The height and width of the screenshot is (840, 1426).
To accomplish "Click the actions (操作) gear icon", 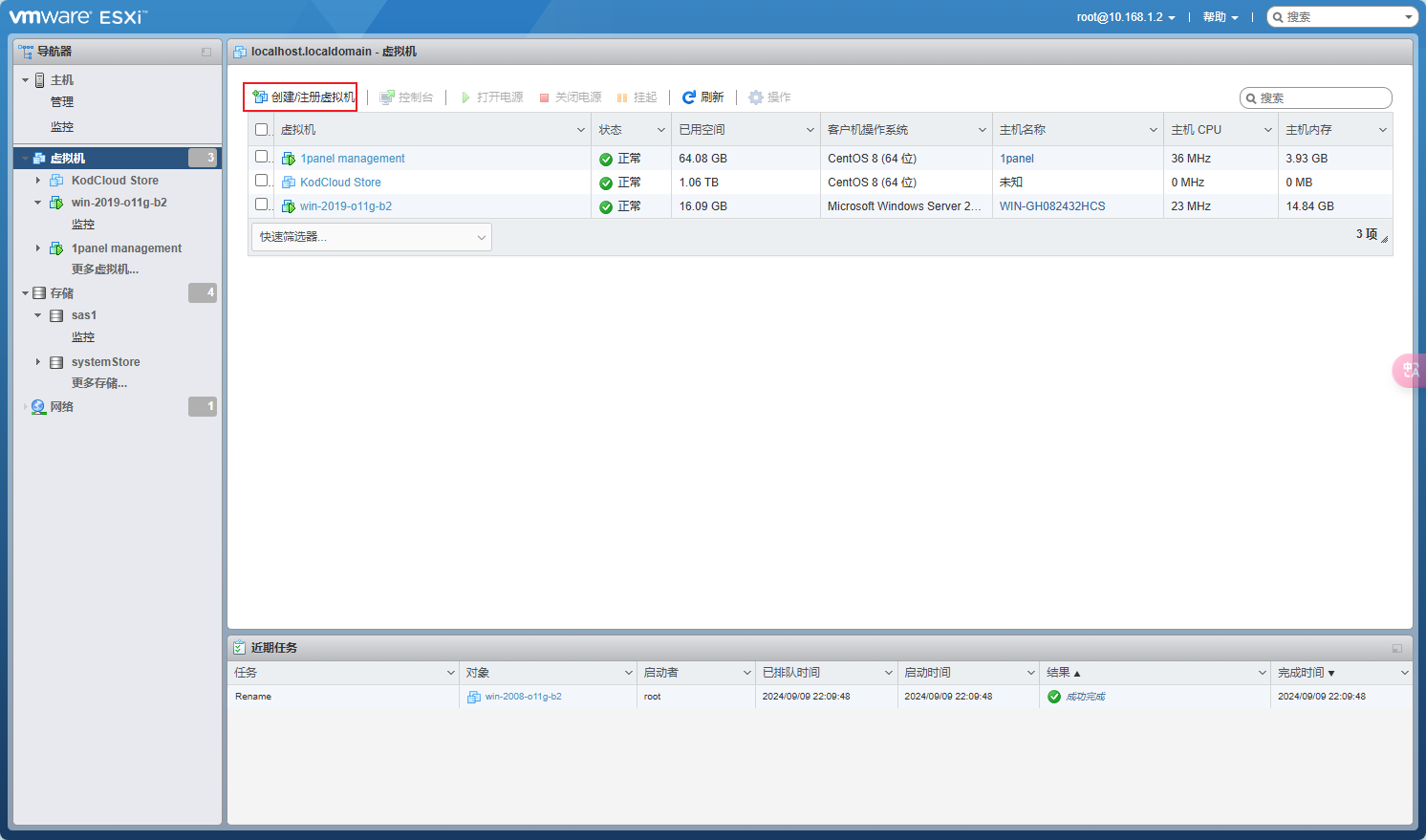I will [x=756, y=97].
